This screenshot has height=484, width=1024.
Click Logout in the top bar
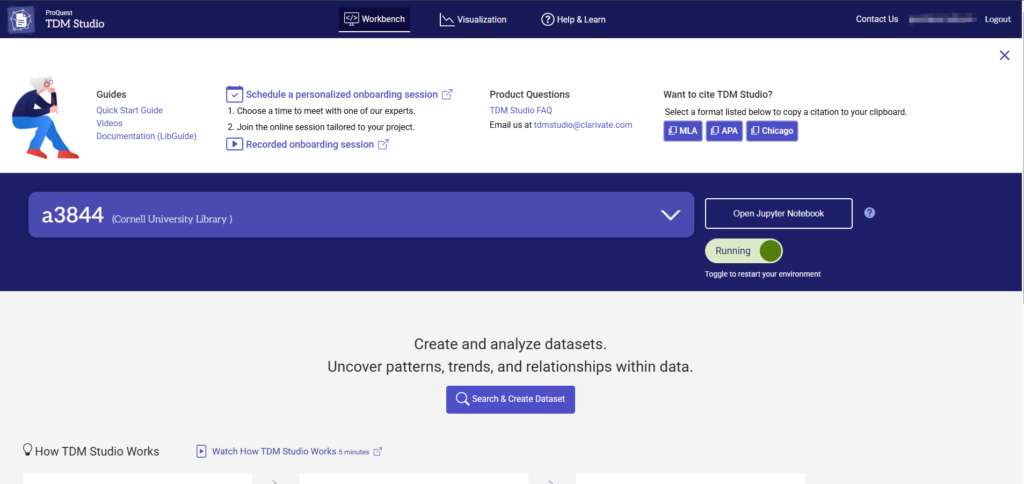[997, 19]
